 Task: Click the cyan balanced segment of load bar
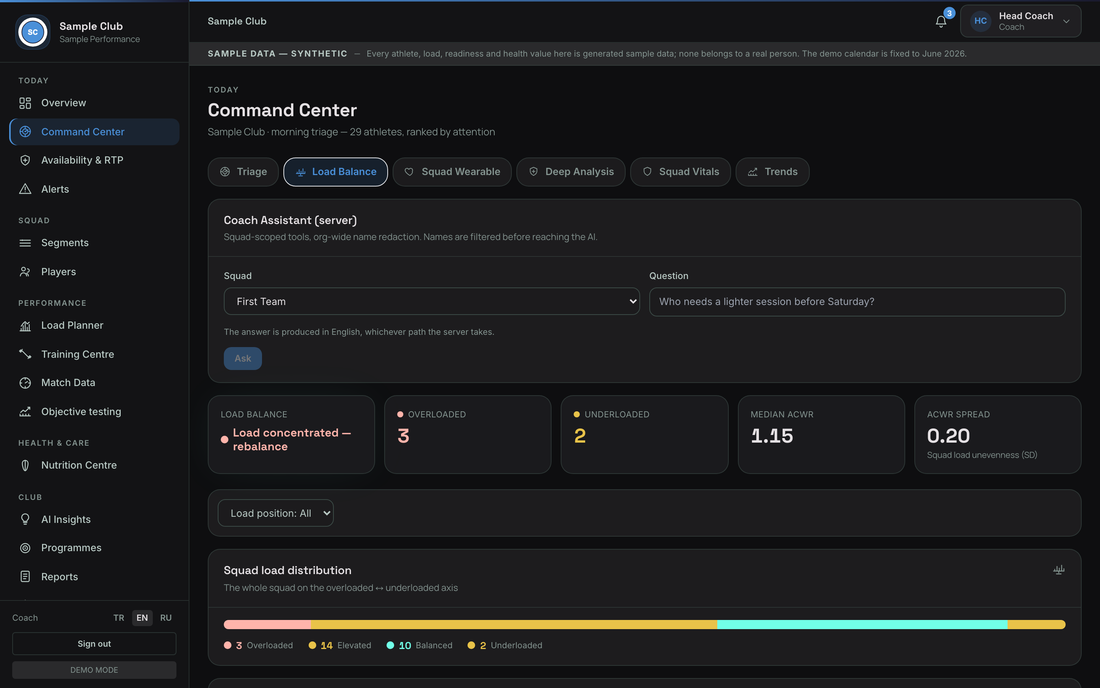click(x=862, y=624)
